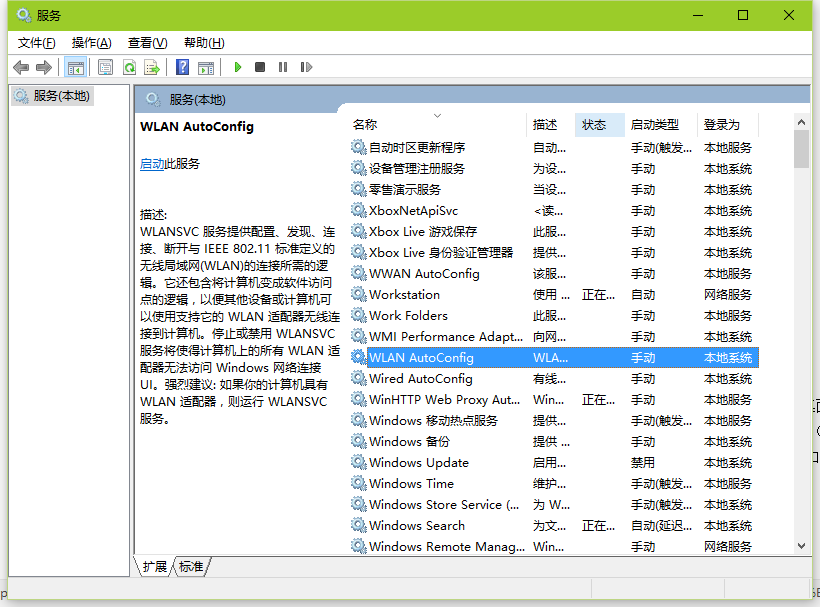Image resolution: width=820 pixels, height=607 pixels.
Task: Click the Stop Service icon
Action: 259,67
